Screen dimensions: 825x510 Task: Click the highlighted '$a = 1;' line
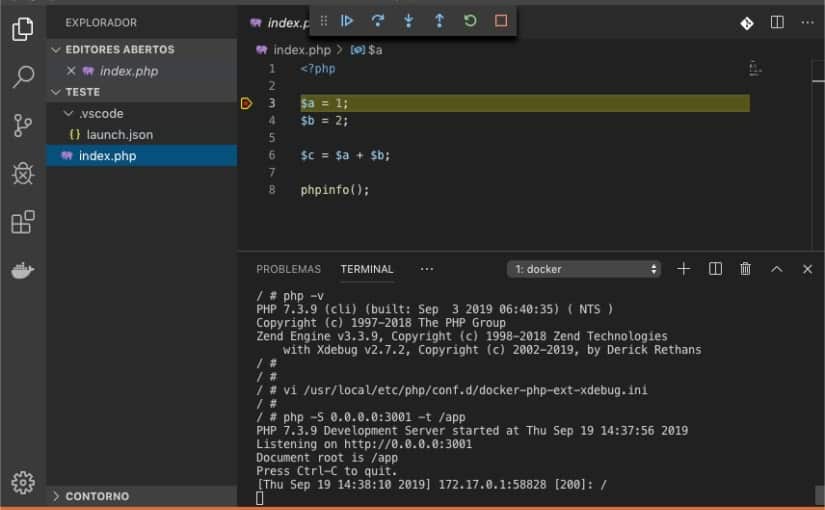[x=525, y=103]
